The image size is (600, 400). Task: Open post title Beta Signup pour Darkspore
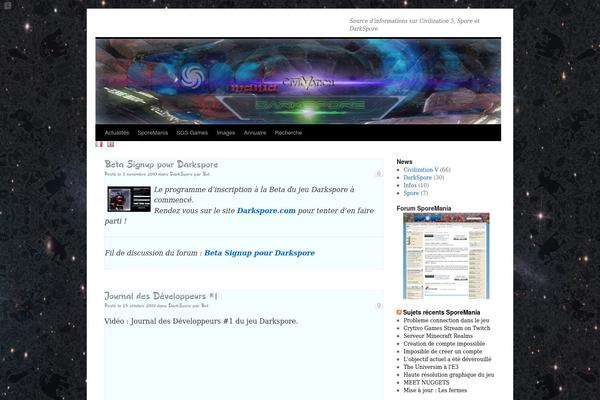[x=161, y=164]
